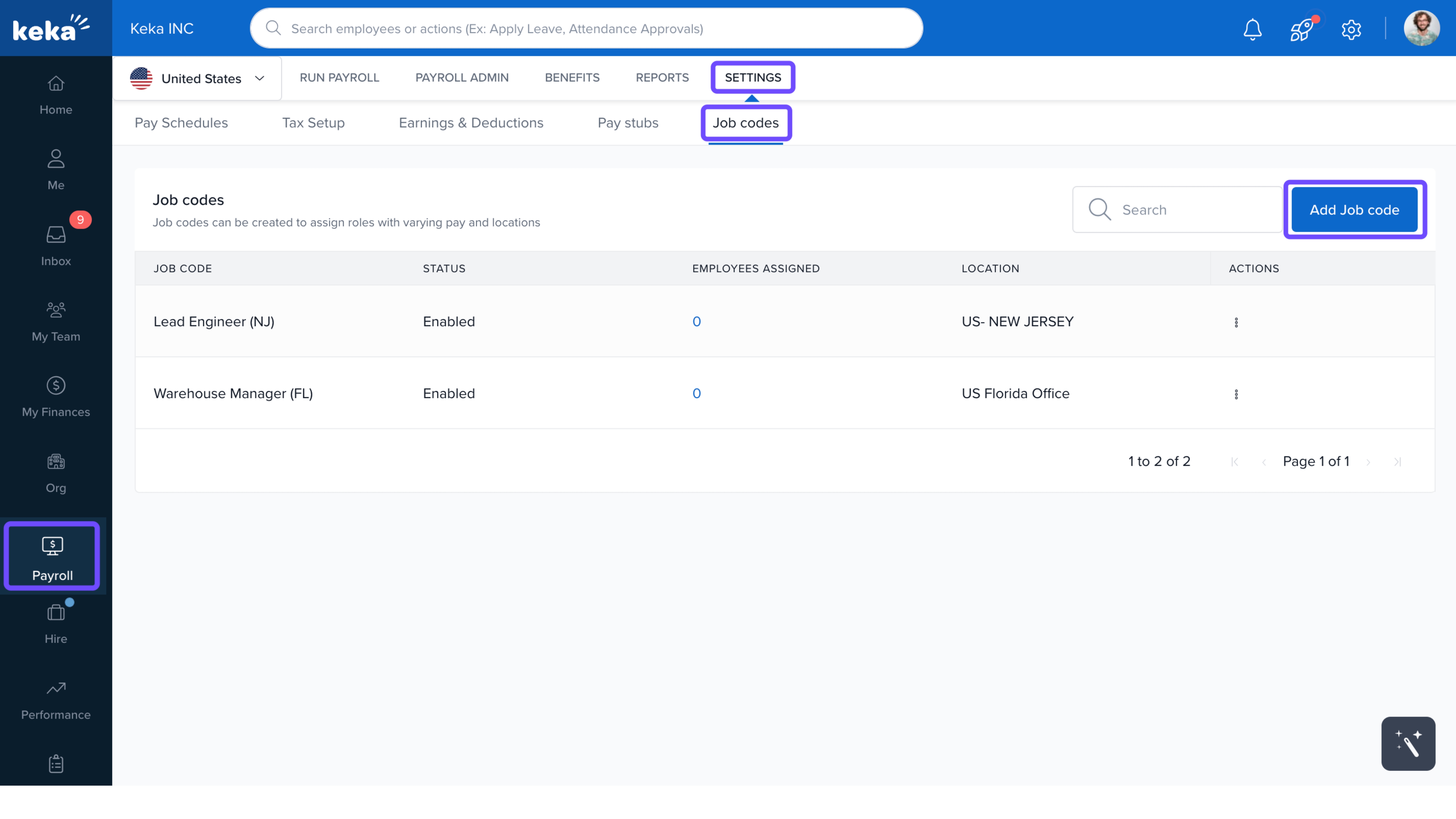Image resolution: width=1456 pixels, height=819 pixels.
Task: Open the notifications bell icon
Action: (x=1252, y=29)
